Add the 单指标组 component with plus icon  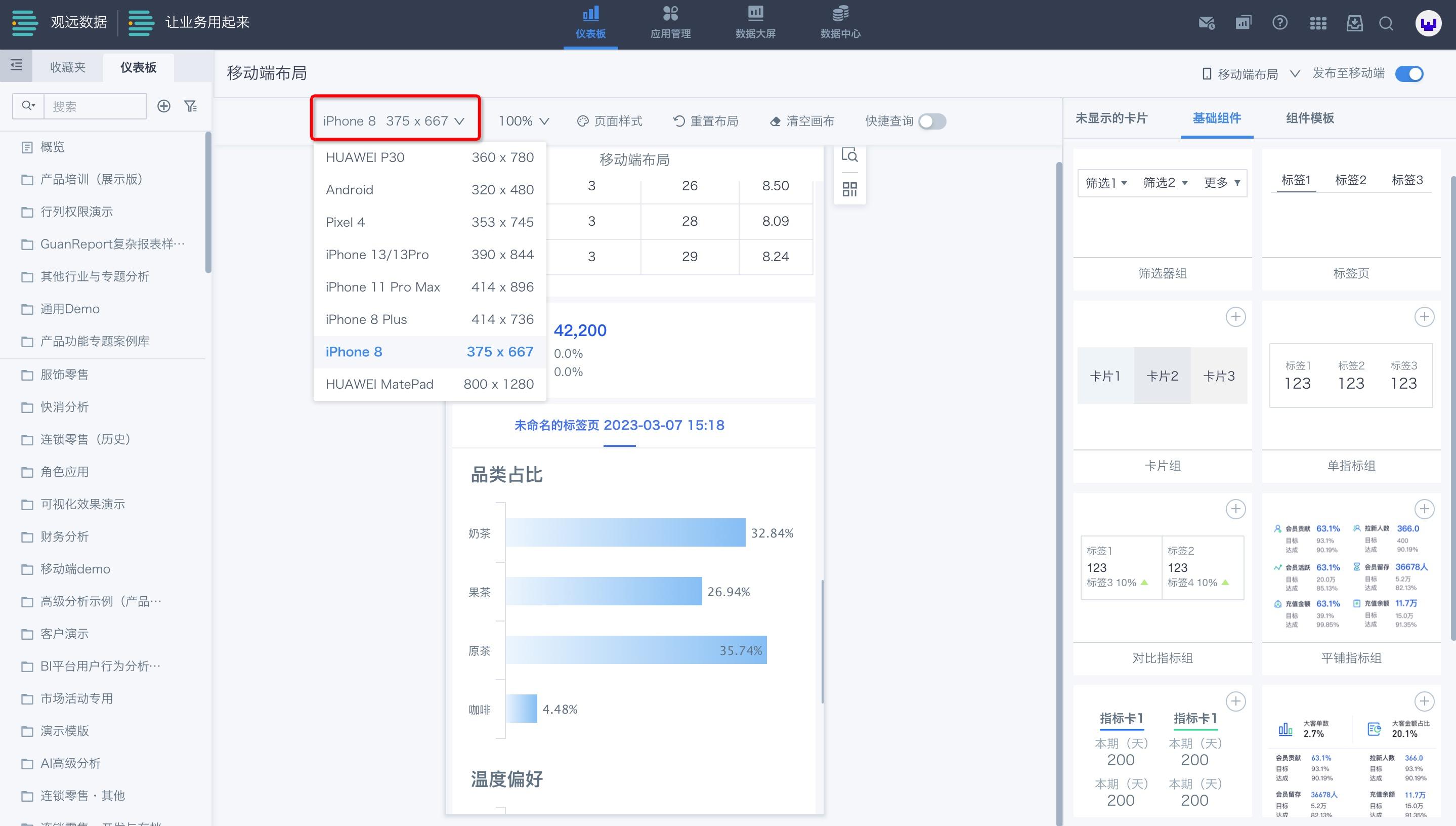[1424, 316]
